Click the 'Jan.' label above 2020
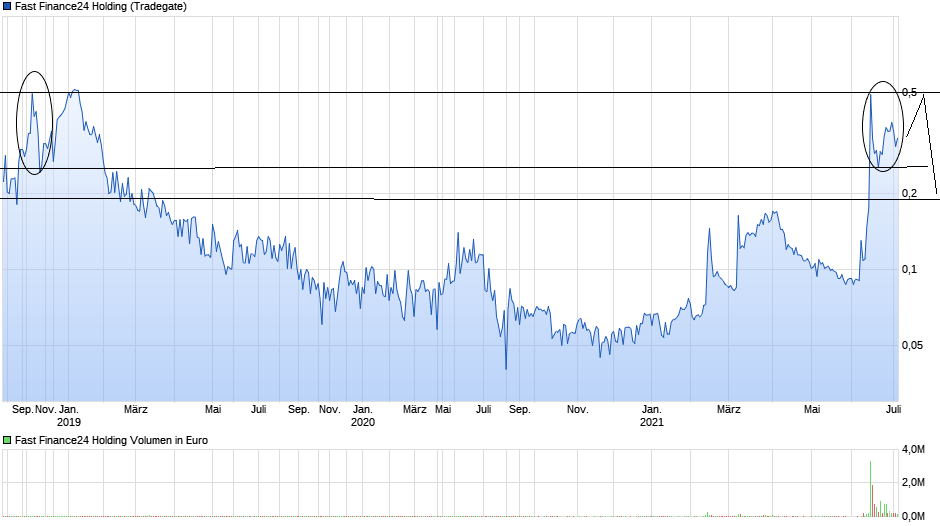 363,410
